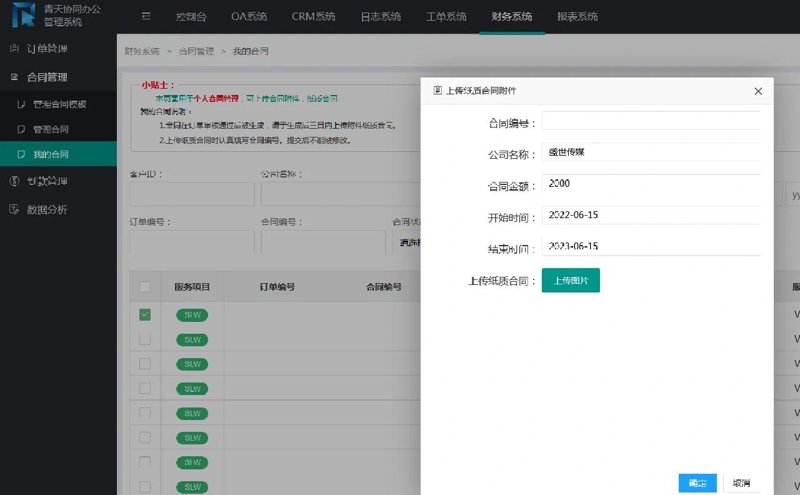Click the 青天协同办公 logo icon
Screen dimensions: 800x495
tap(23, 14)
